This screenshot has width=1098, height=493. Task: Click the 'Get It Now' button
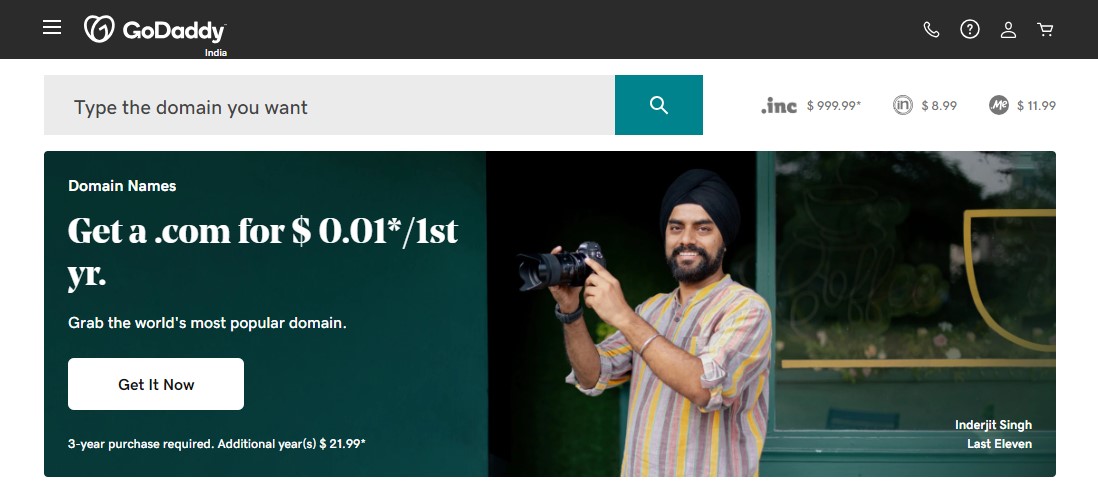[x=155, y=384]
